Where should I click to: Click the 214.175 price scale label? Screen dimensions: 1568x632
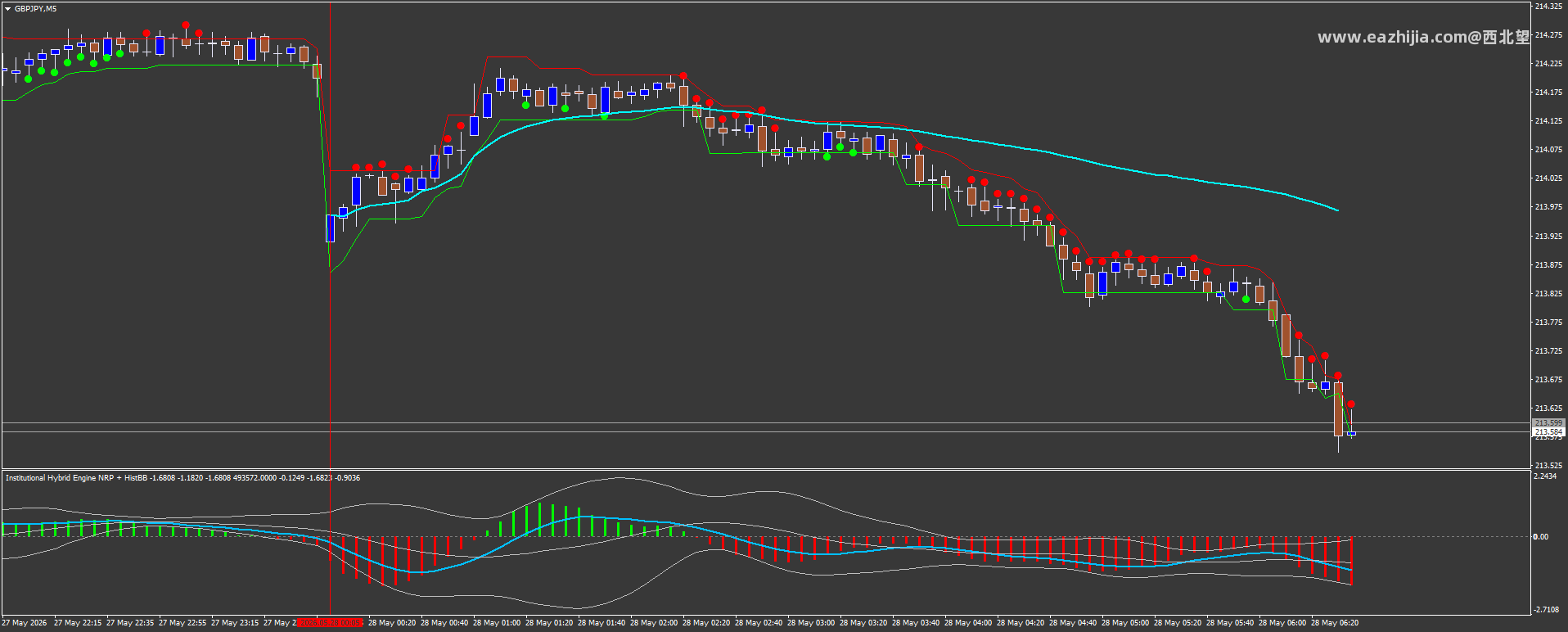click(x=1548, y=93)
